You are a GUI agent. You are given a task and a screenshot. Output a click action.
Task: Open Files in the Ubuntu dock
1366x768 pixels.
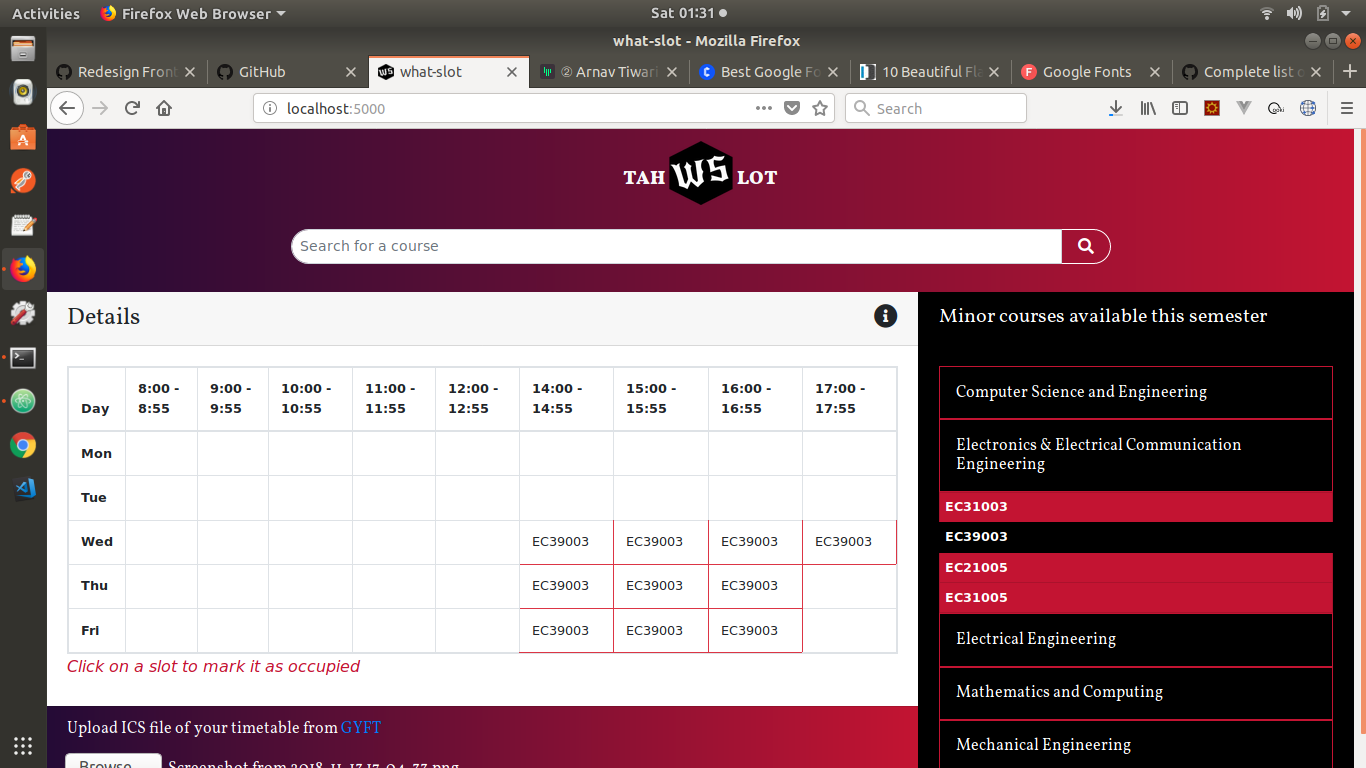point(23,48)
